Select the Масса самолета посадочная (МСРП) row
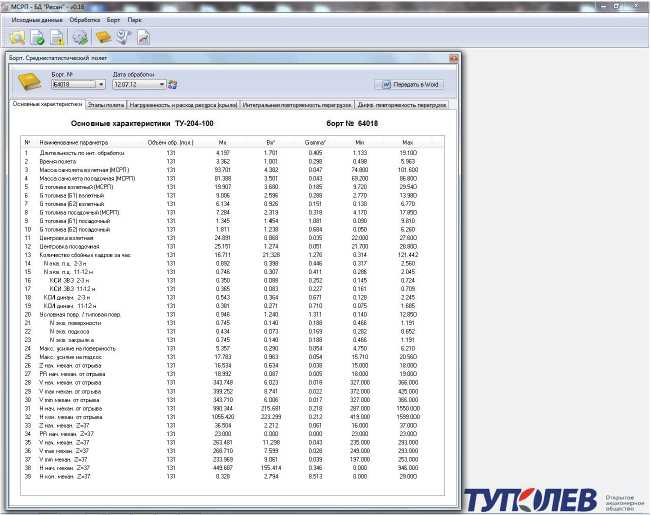Screen dimensions: 651x515 [232, 179]
